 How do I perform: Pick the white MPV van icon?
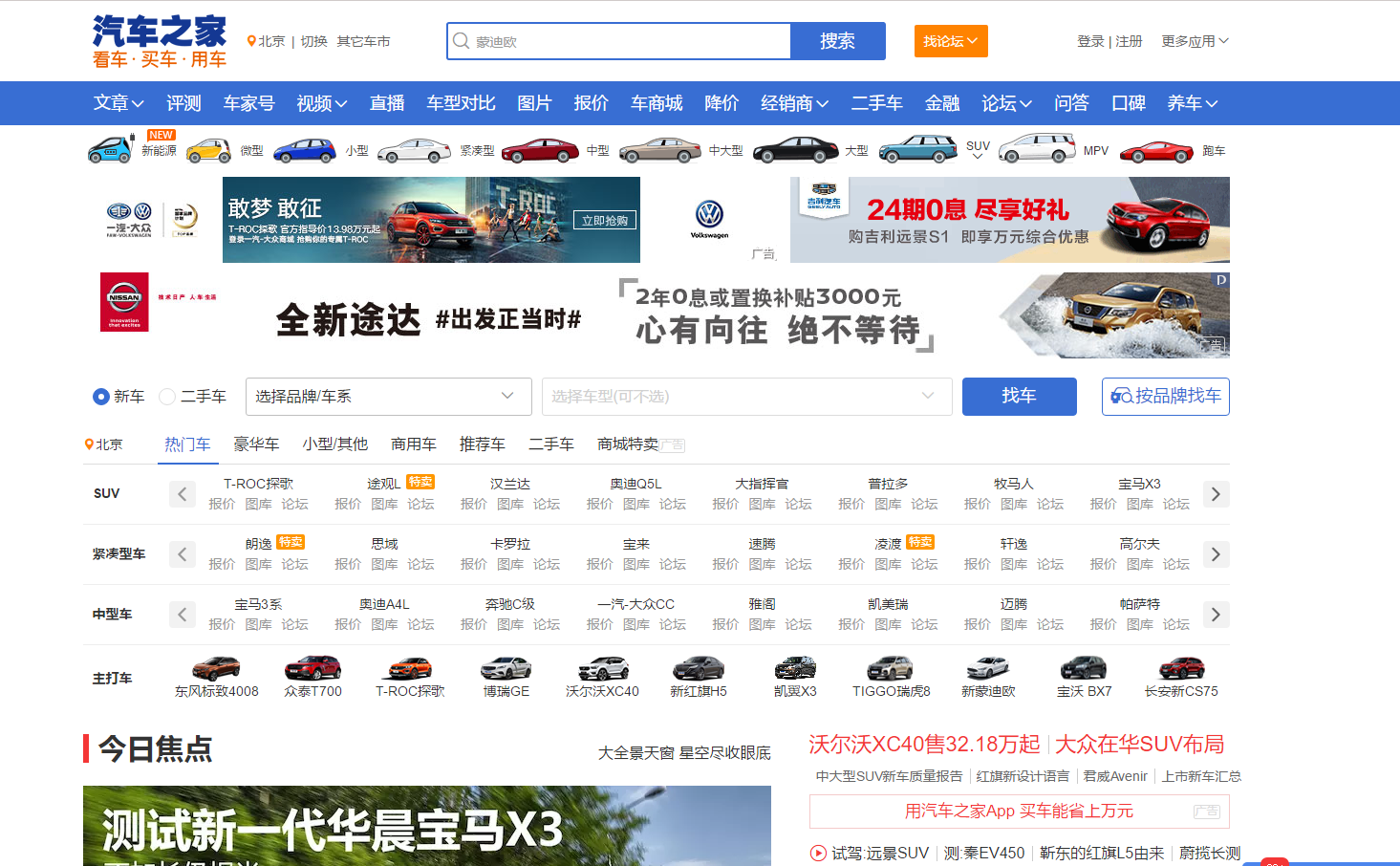click(1037, 150)
